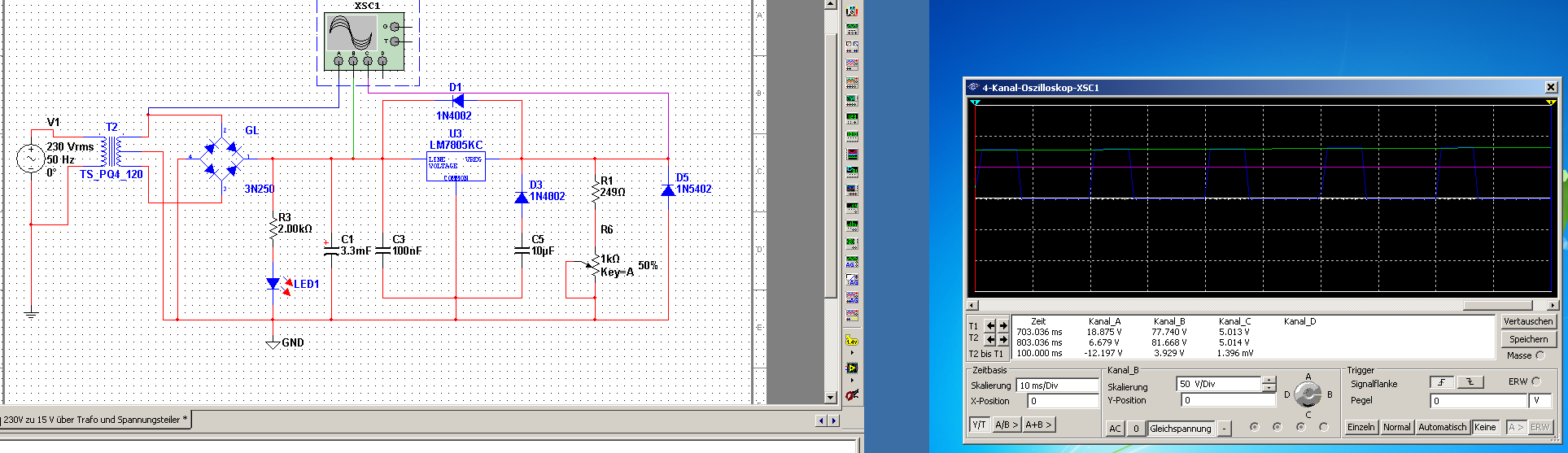
Task: Open the schematic tab '230V zu 15 V'
Action: [96, 420]
